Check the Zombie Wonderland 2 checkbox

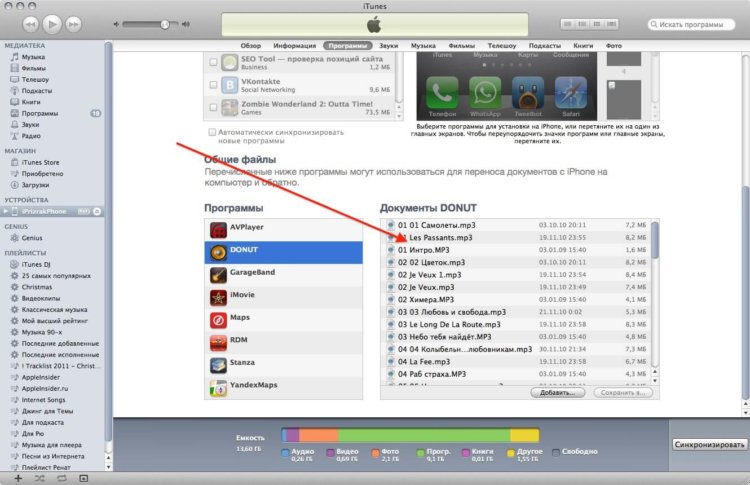213,107
